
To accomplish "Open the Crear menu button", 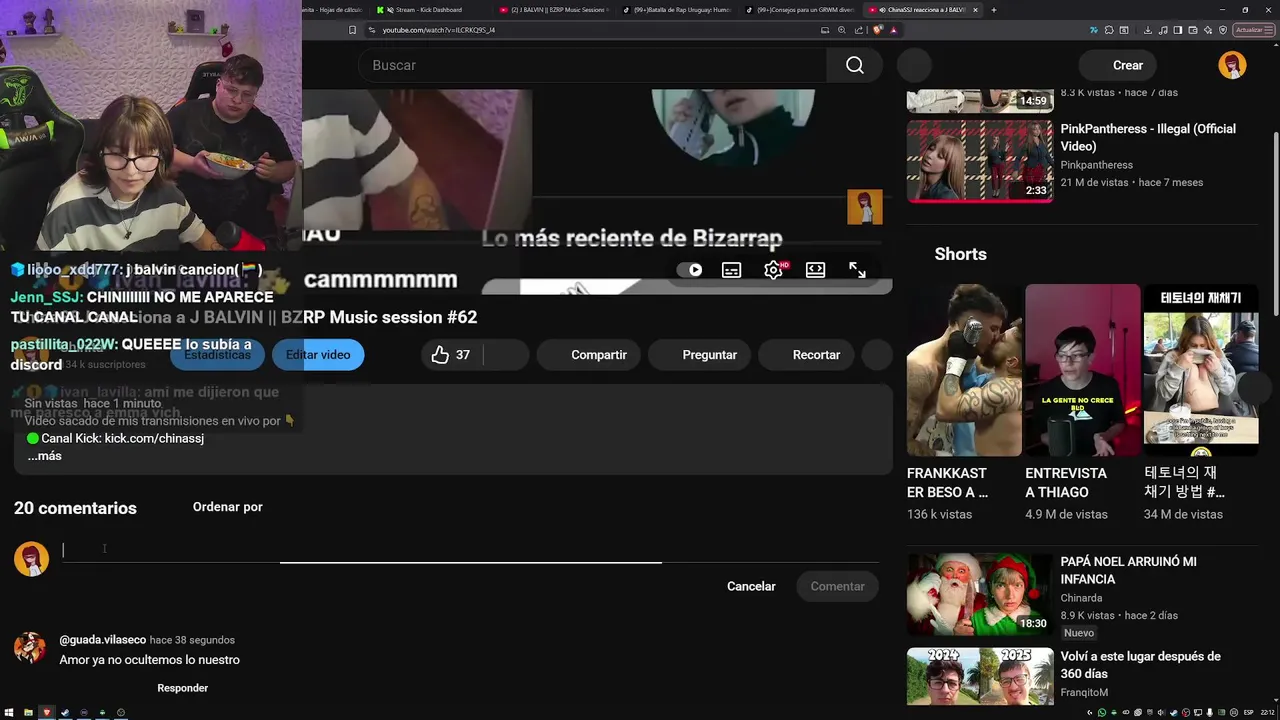I will (x=1117, y=65).
